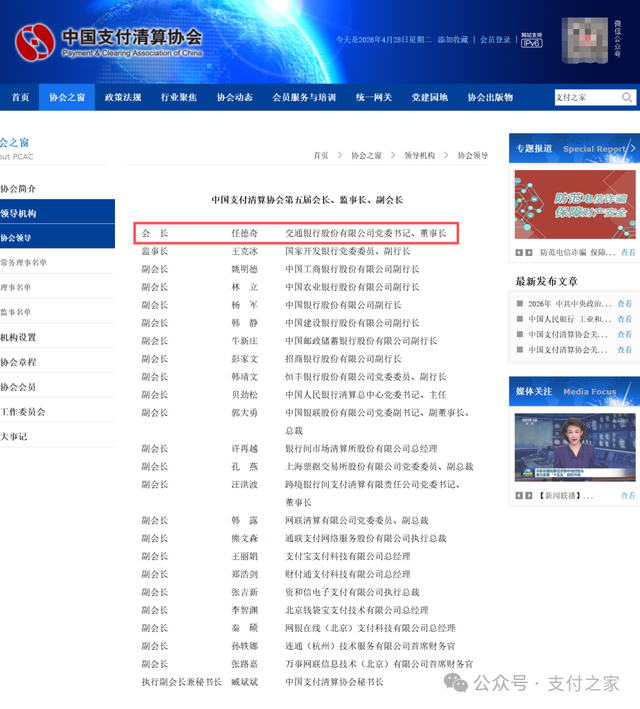This screenshot has height=709, width=640.
Task: Click the name 任德奇 in 会长 row
Action: click(x=245, y=233)
